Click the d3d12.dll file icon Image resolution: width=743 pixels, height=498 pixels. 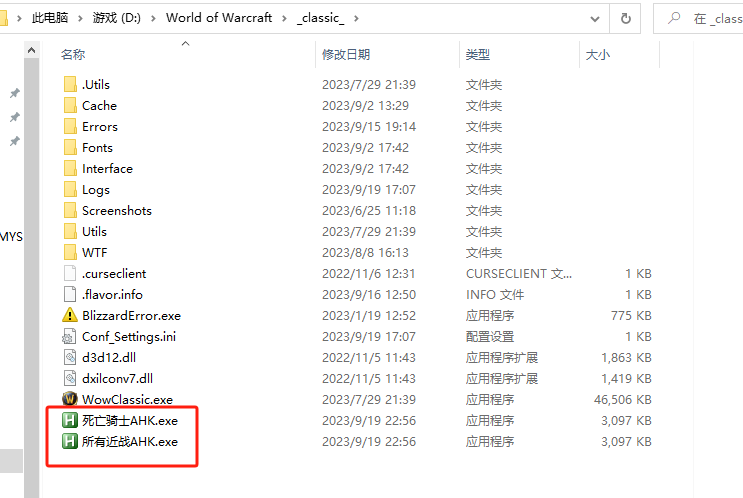[x=70, y=357]
